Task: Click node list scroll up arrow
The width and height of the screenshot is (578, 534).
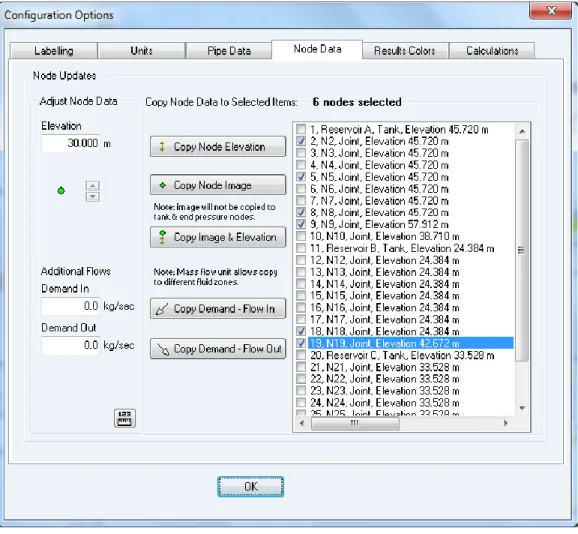Action: tap(522, 131)
